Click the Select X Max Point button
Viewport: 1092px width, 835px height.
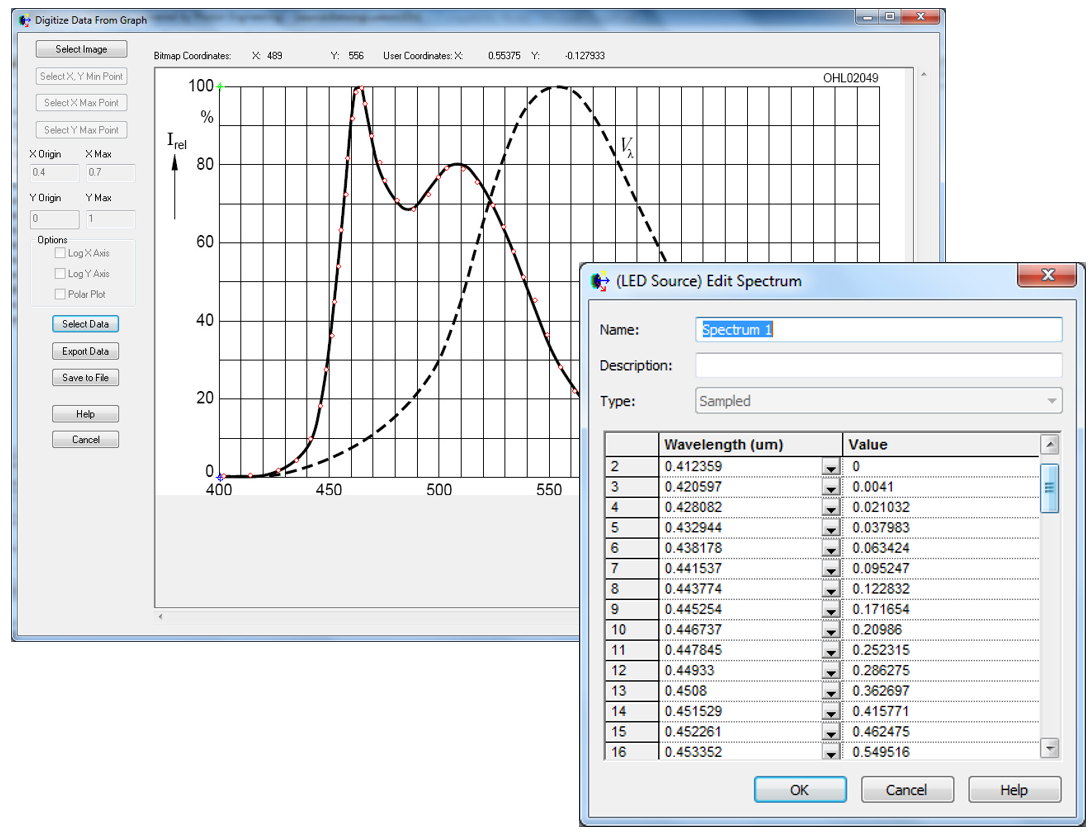(81, 102)
